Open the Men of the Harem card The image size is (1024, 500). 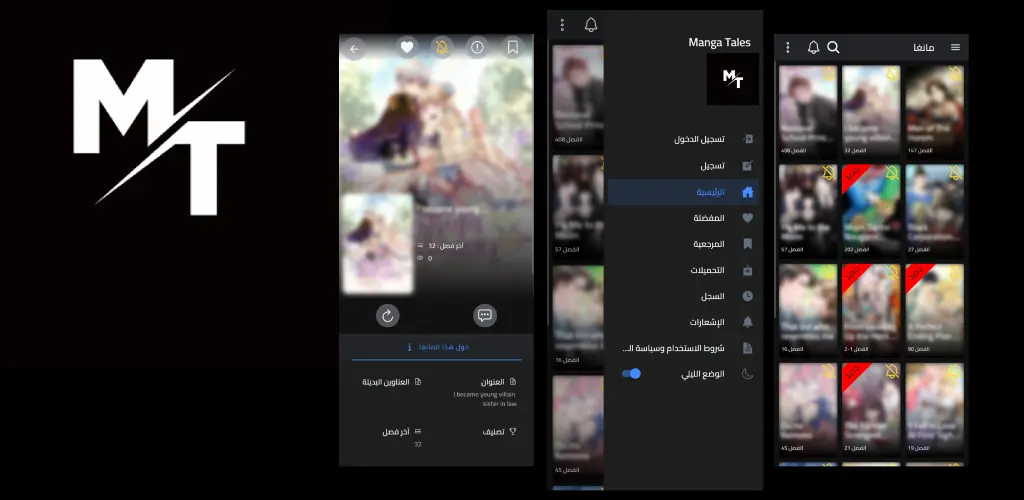935,111
